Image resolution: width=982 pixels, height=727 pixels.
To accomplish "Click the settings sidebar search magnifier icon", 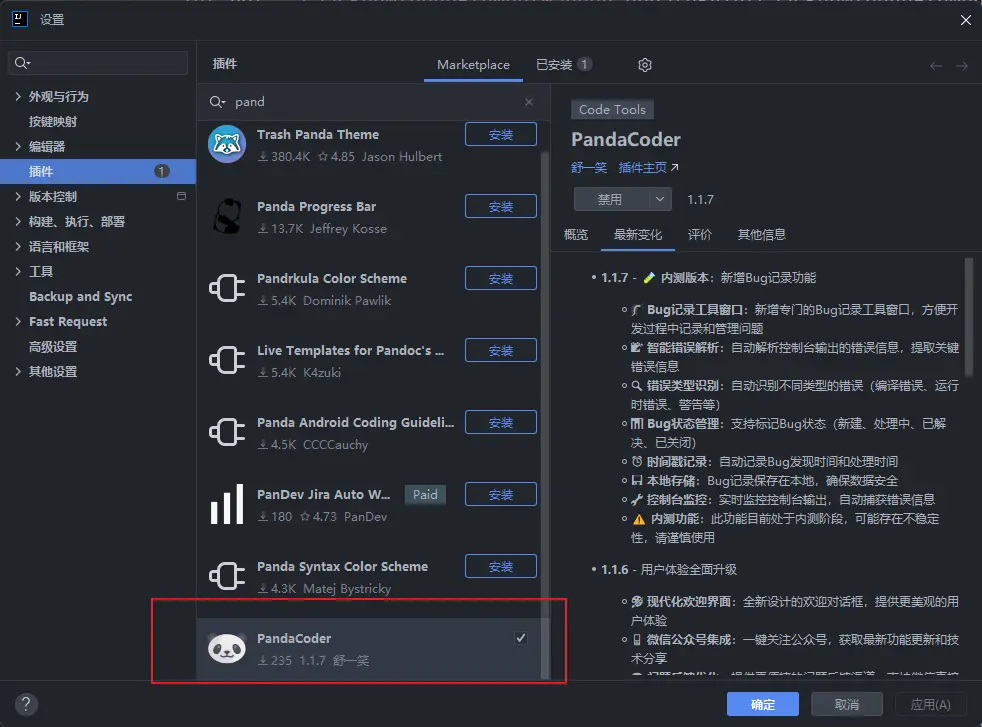I will point(22,63).
